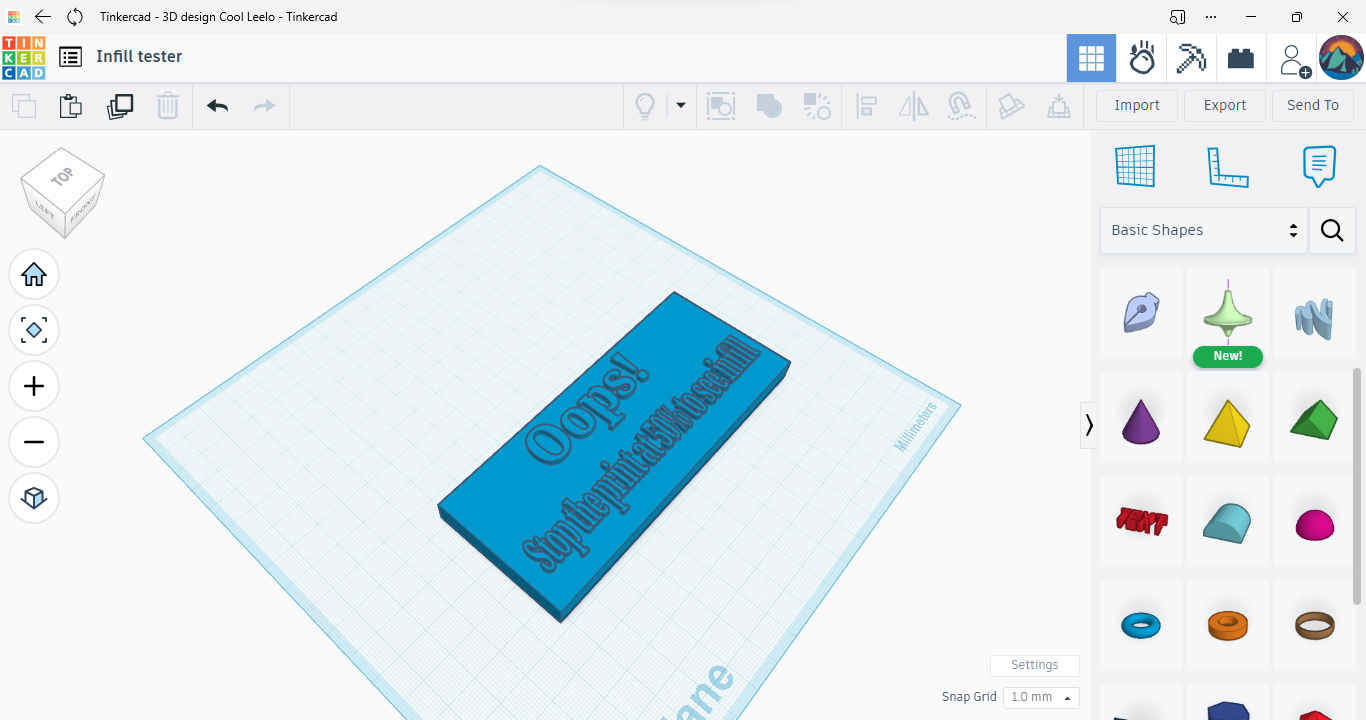
Task: Select the Ruler tool
Action: 1228,166
